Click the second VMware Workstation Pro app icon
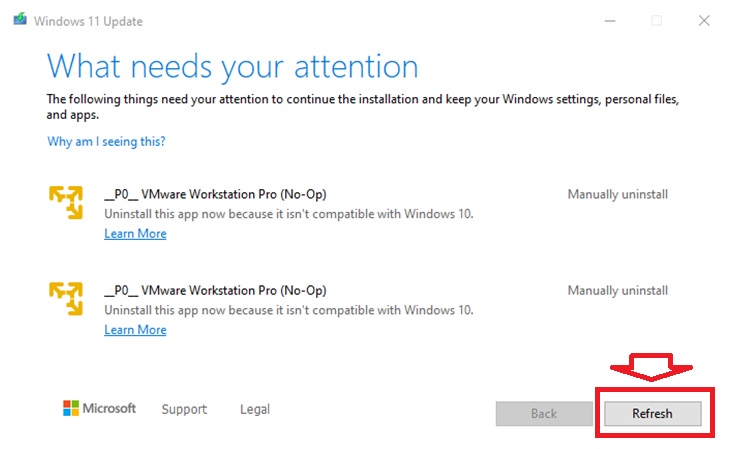Image resolution: width=730 pixels, height=449 pixels. [x=66, y=299]
